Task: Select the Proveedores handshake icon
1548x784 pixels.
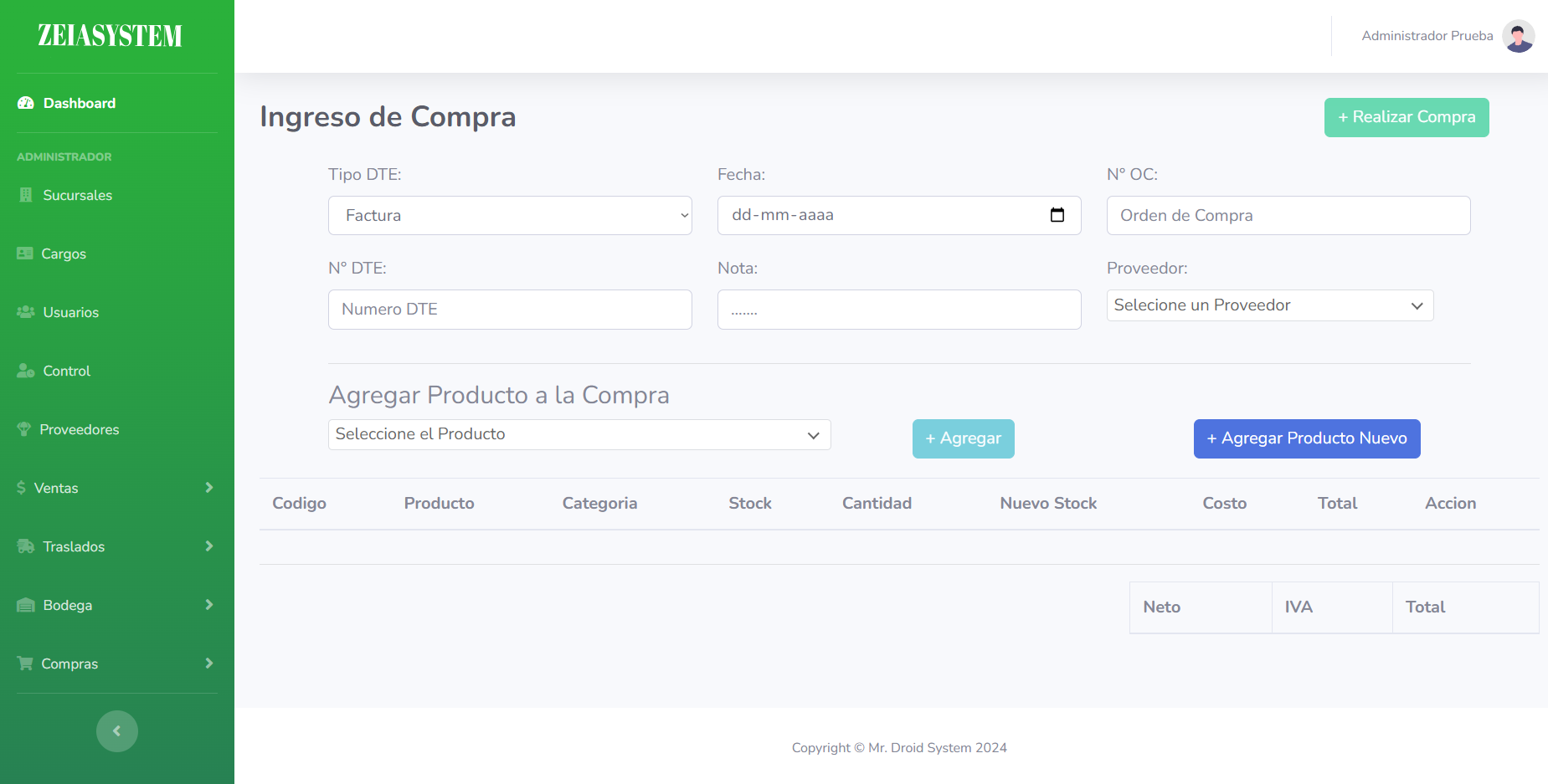Action: [x=24, y=428]
